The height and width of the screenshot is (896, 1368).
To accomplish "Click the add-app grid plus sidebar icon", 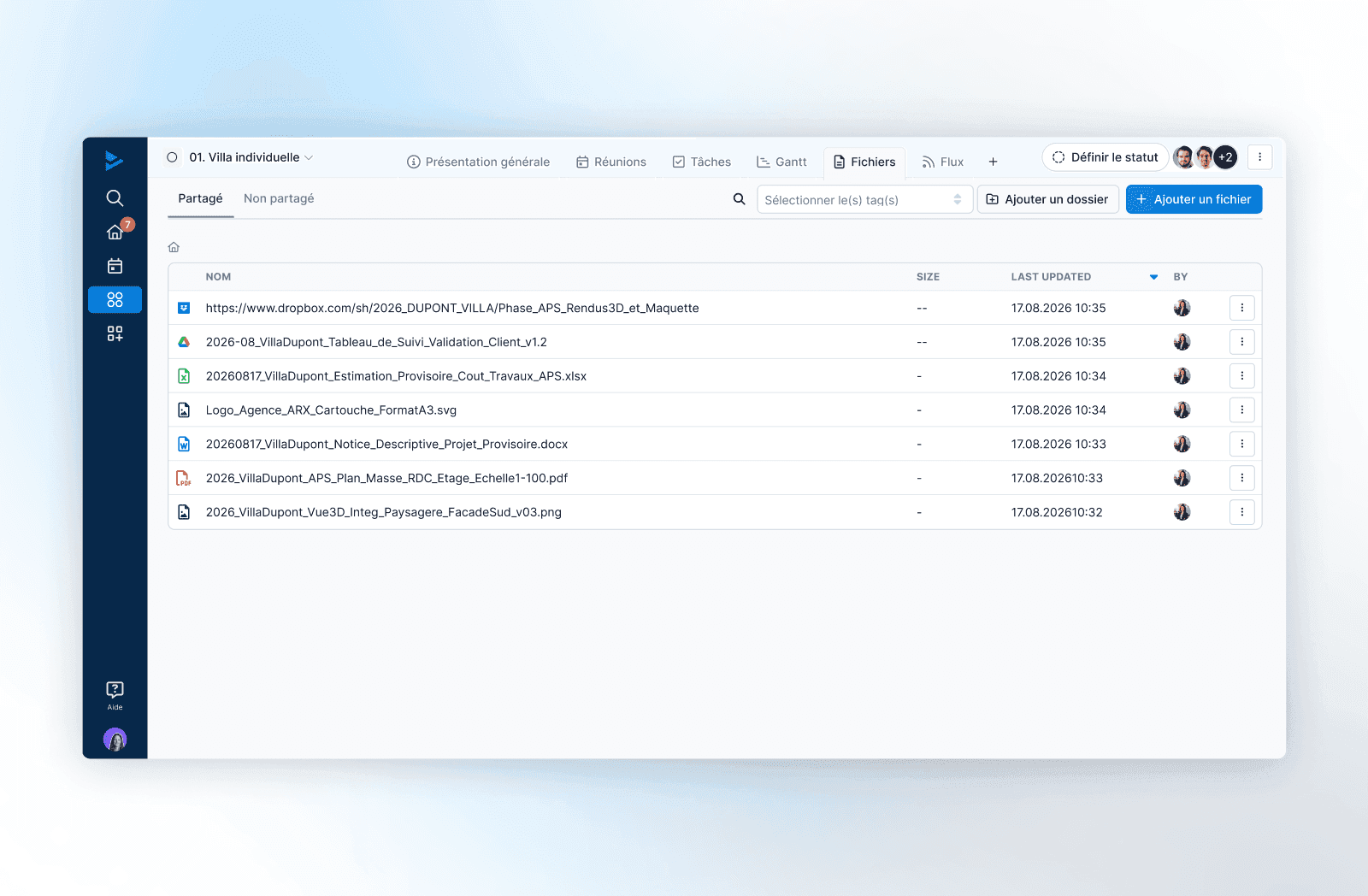I will click(x=115, y=333).
